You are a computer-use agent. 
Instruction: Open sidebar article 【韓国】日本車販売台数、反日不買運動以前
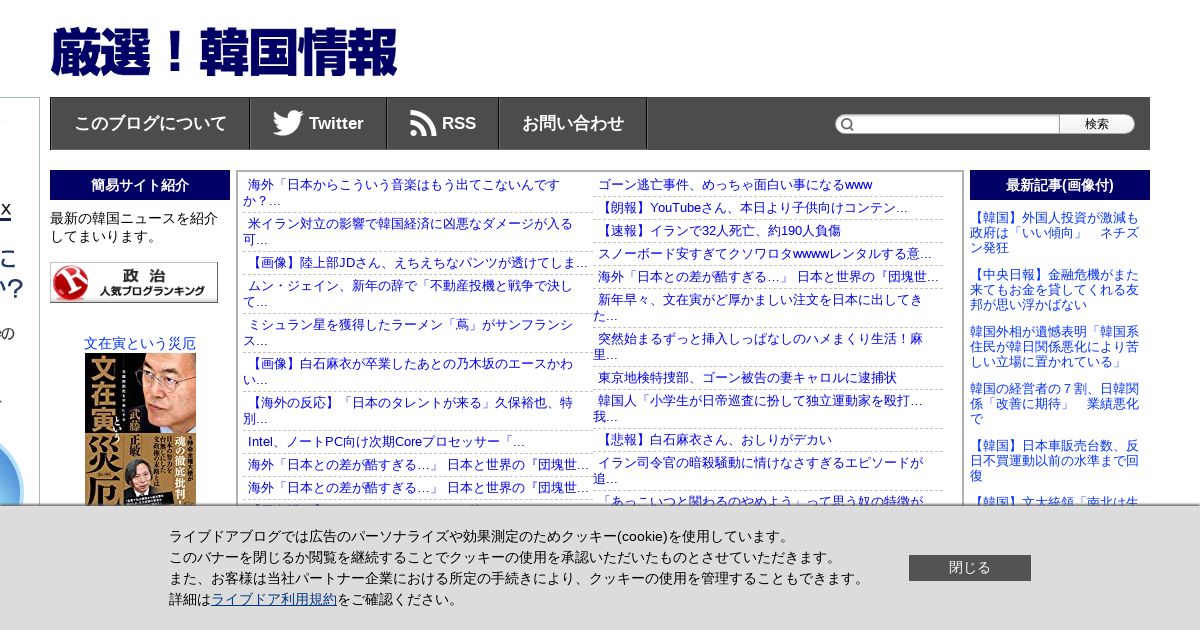click(1054, 461)
